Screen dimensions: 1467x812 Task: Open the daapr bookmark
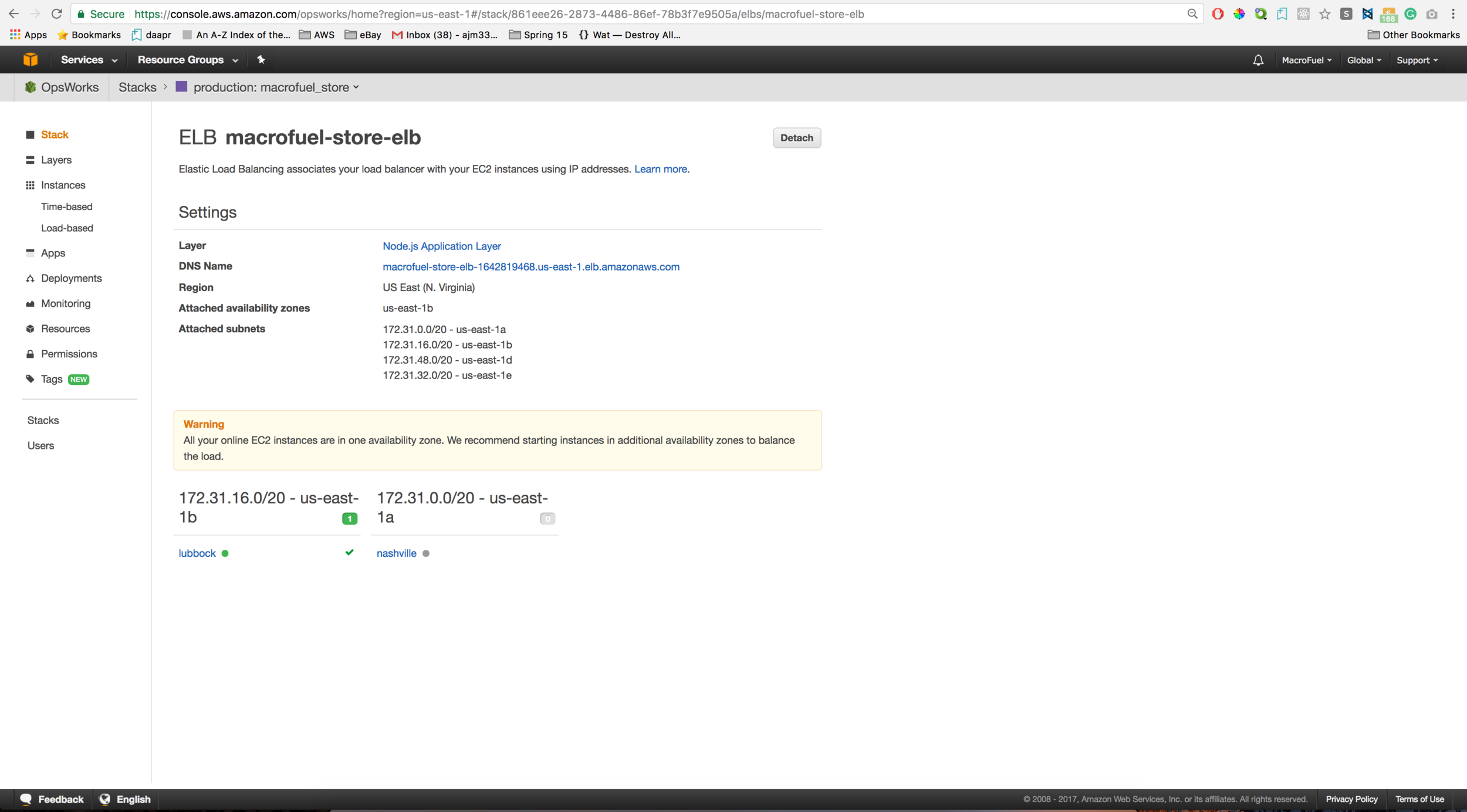coord(151,35)
